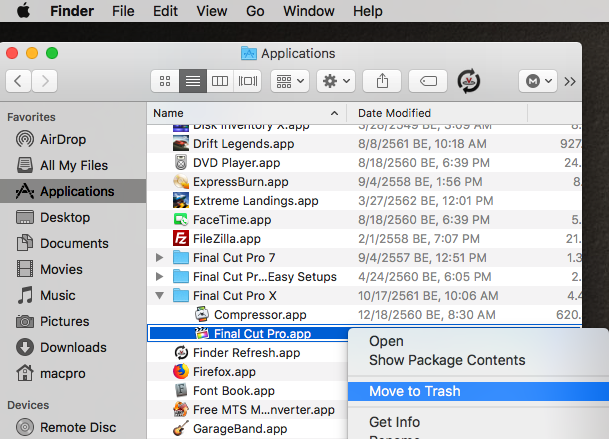Viewport: 609px width, 439px height.
Task: Show more toolbar items with double chevron
Action: coord(570,82)
